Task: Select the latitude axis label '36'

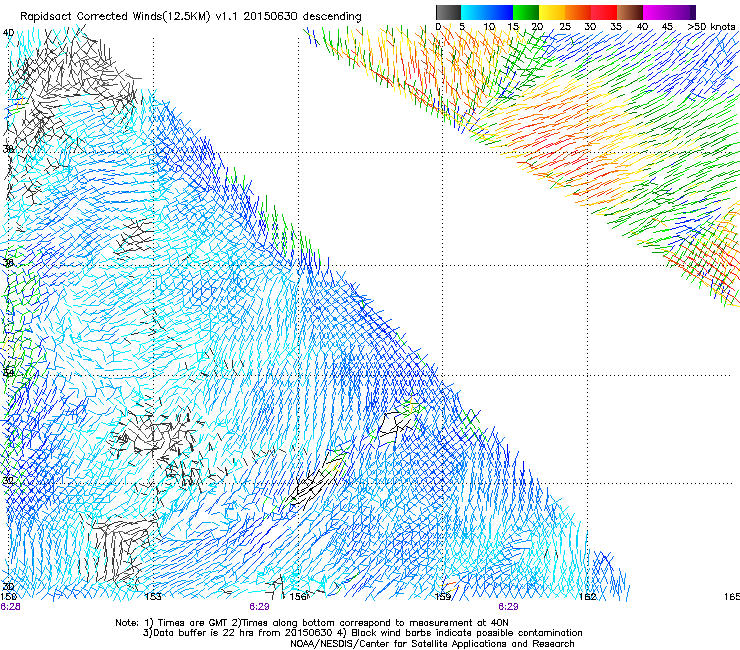Action: point(8,263)
